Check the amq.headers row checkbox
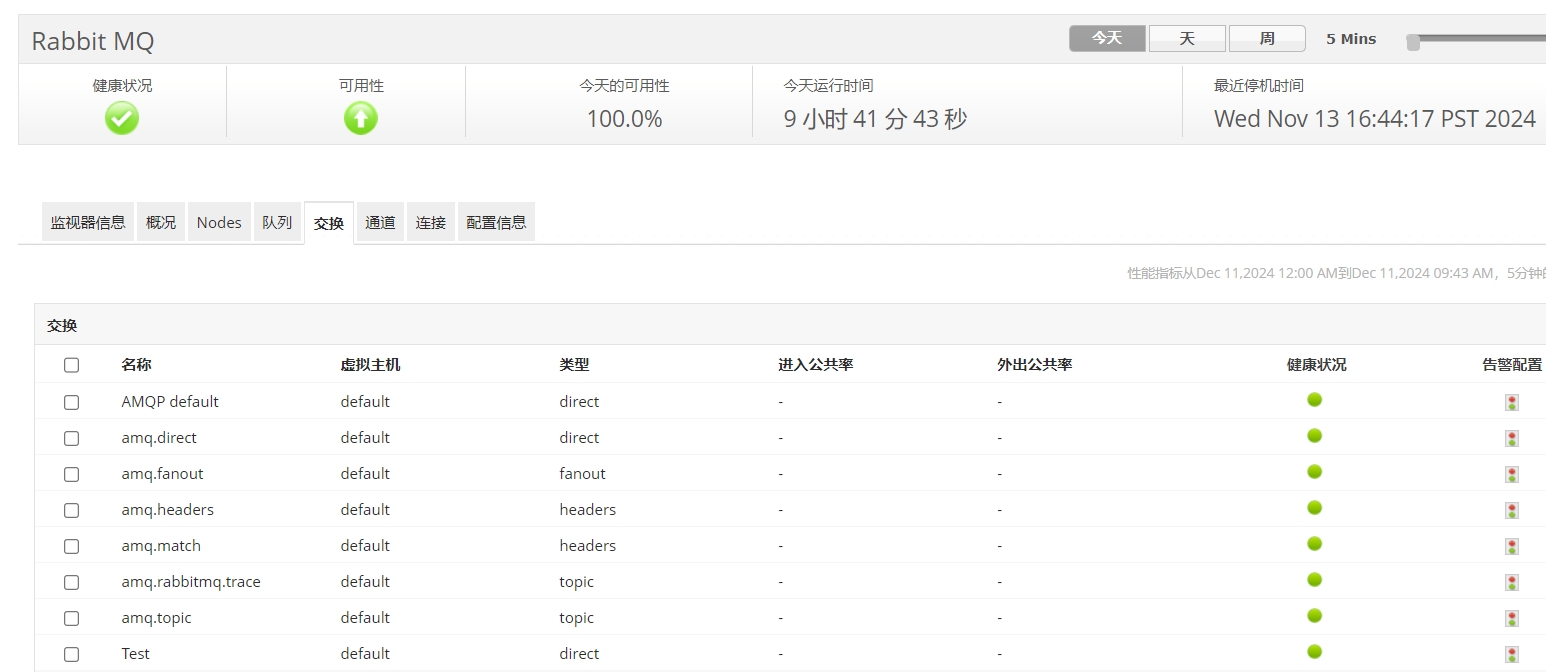1546x672 pixels. click(x=71, y=510)
